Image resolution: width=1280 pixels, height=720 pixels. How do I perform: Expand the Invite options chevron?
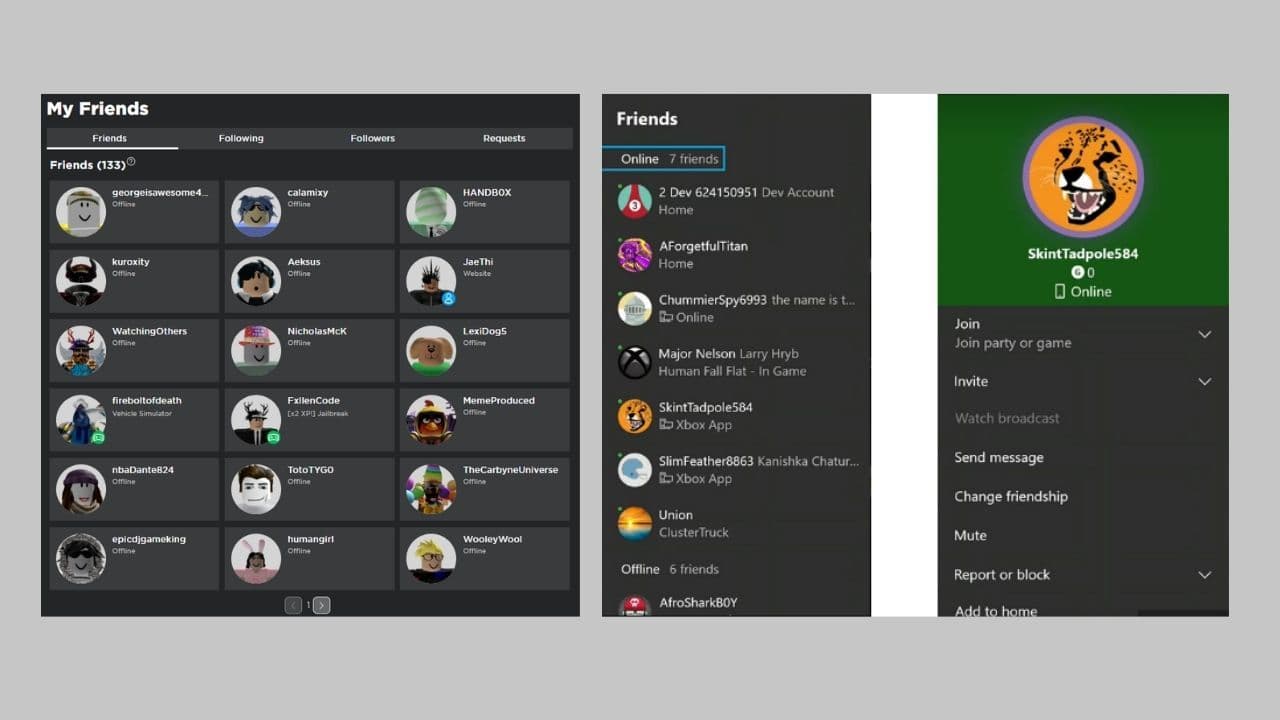[1204, 381]
